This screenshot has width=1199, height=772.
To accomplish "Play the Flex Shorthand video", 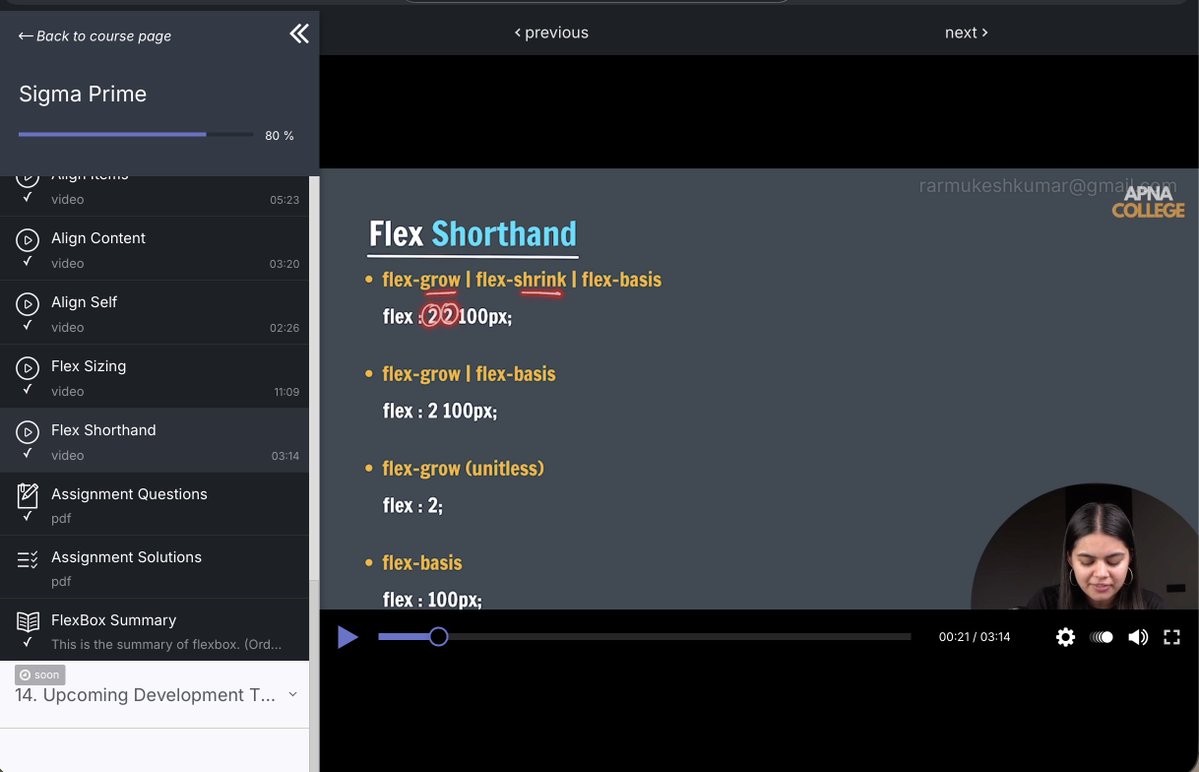I will click(348, 637).
